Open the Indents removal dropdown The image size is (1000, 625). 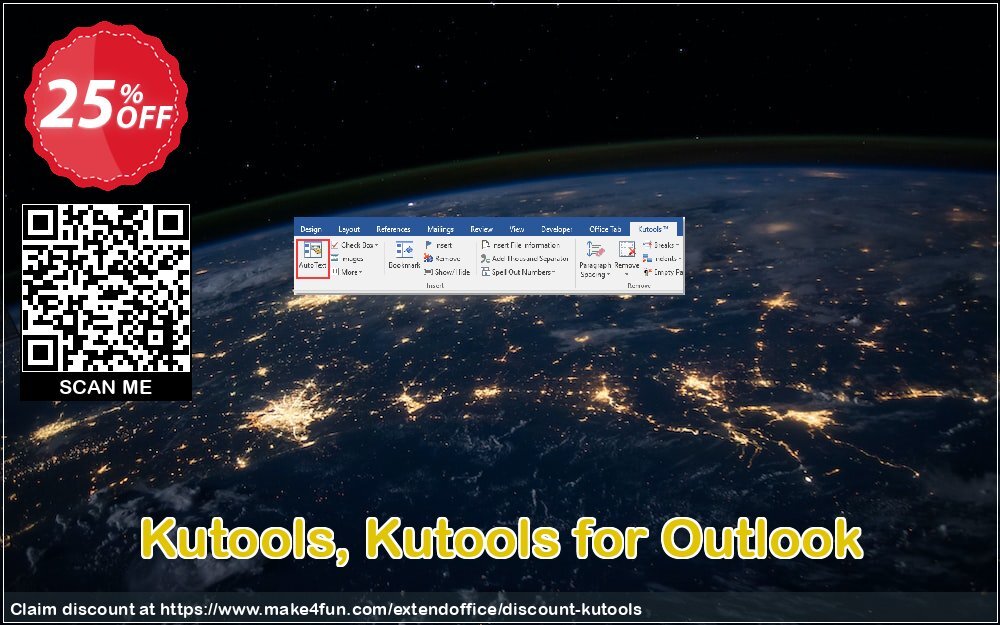(662, 258)
